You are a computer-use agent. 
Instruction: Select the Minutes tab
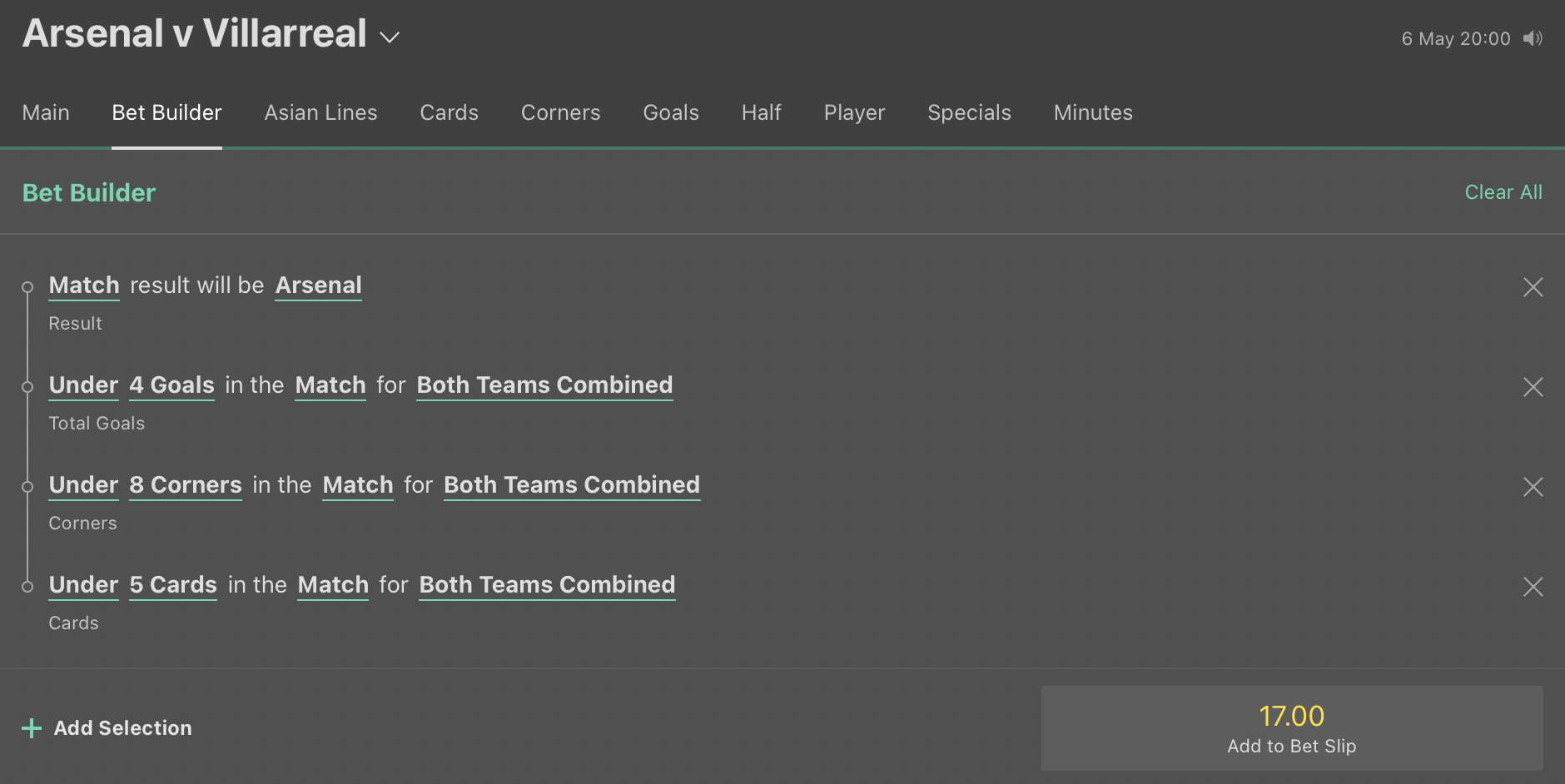1093,112
